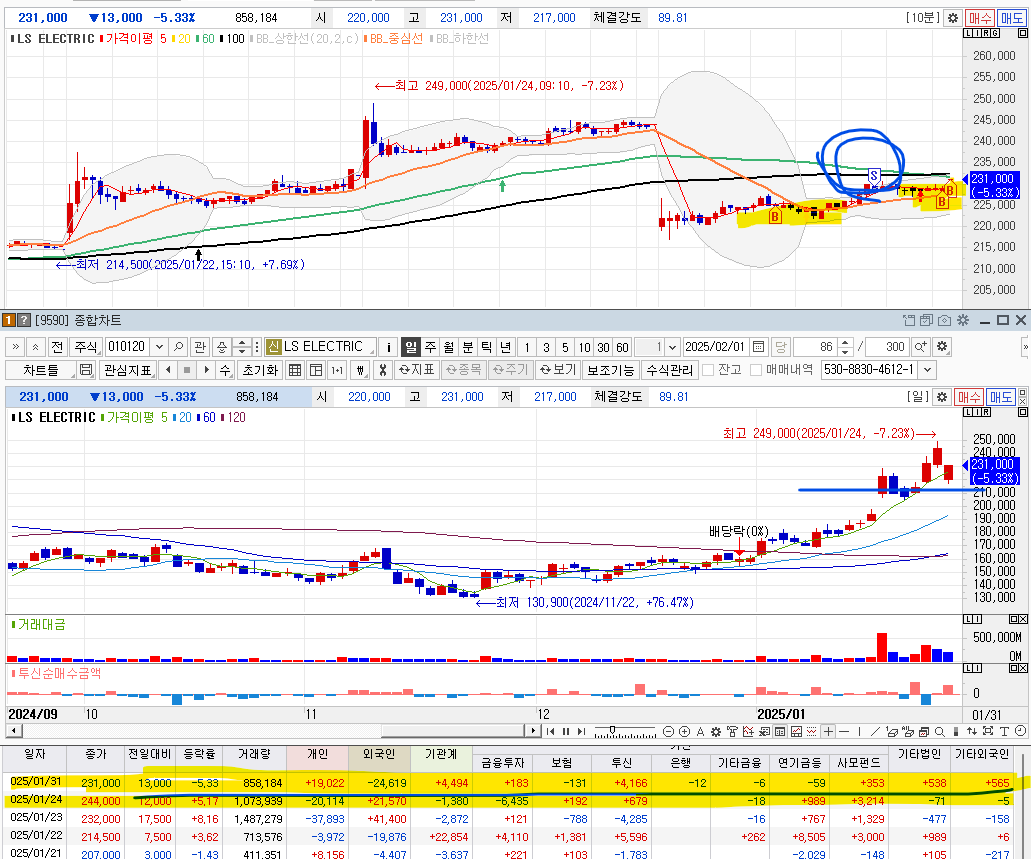
Task: Click the 1+1 chart compare icon
Action: (x=337, y=370)
